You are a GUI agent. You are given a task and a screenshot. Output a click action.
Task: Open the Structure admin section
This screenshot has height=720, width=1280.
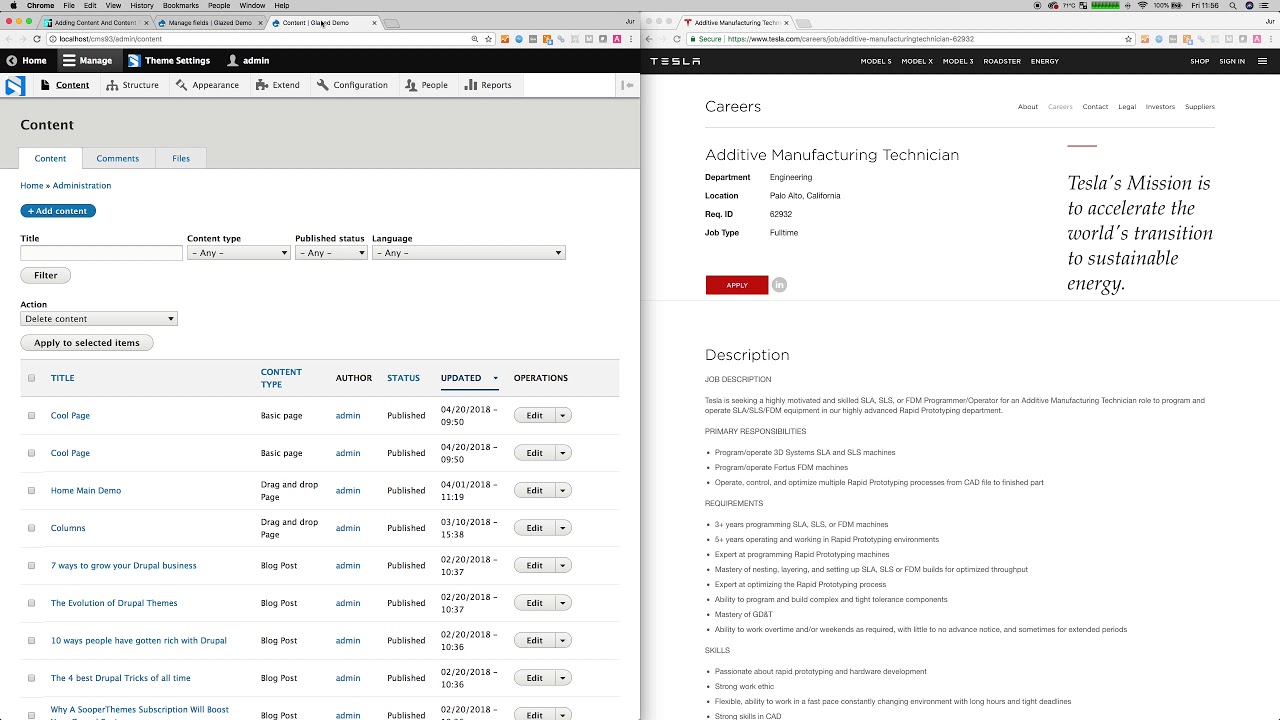(133, 85)
